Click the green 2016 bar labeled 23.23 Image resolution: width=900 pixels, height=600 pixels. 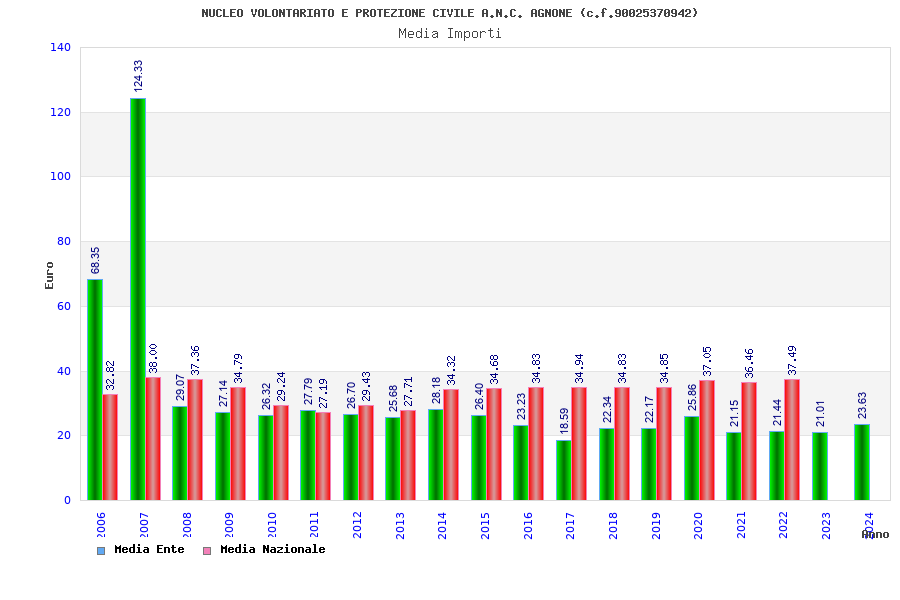pos(521,463)
